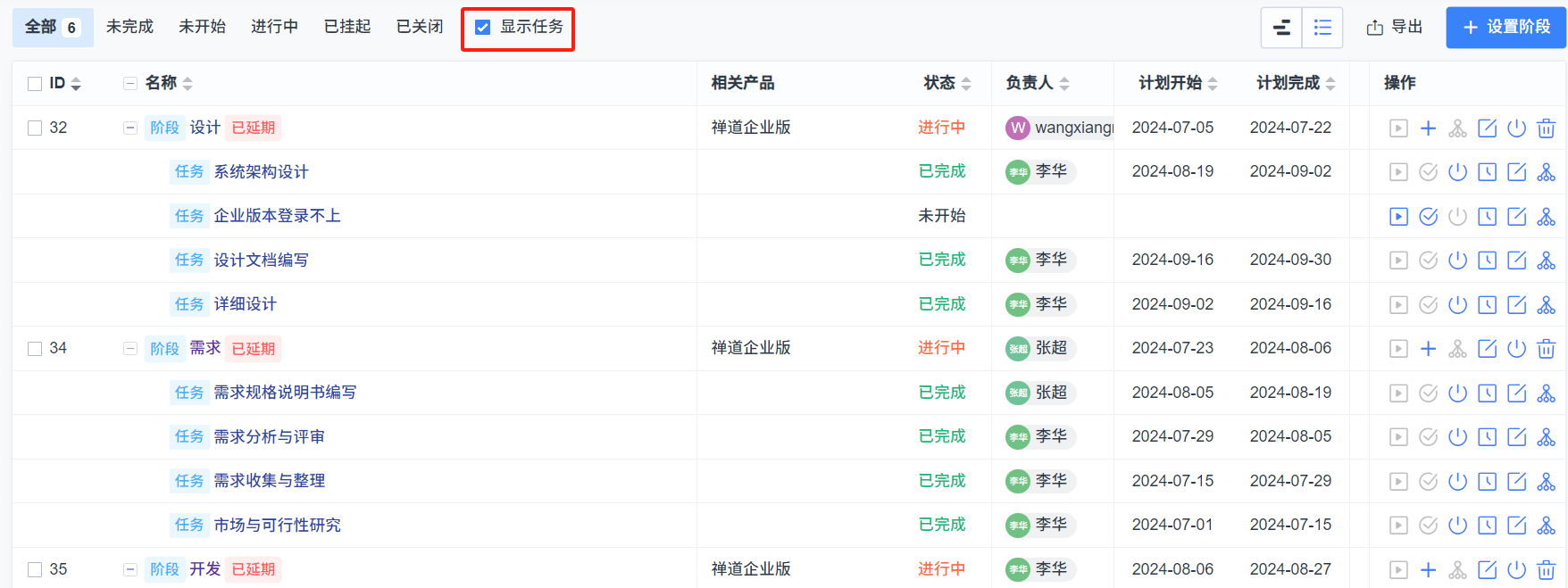Add a task to stage 设计 with plus icon

pos(1429,128)
